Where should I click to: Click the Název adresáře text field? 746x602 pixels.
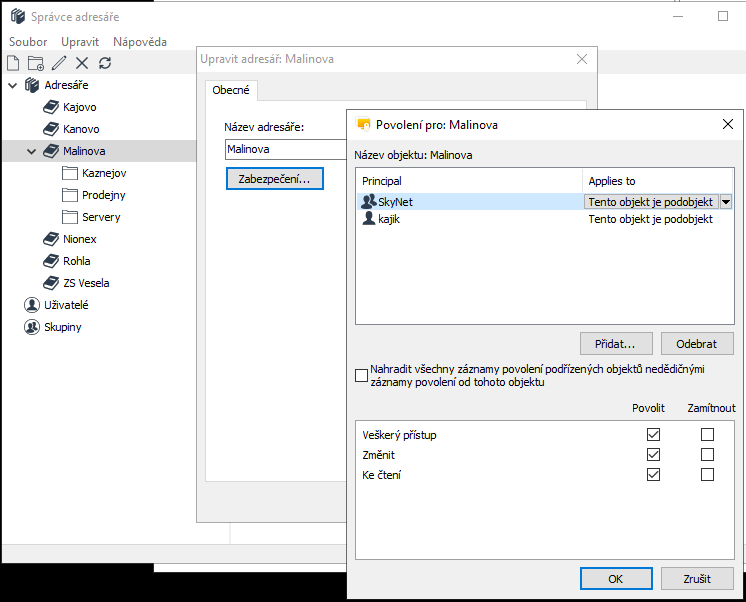tap(285, 150)
